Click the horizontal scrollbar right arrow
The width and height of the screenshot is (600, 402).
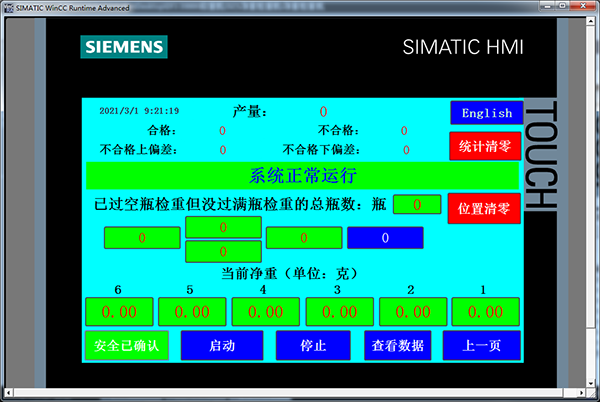point(582,392)
